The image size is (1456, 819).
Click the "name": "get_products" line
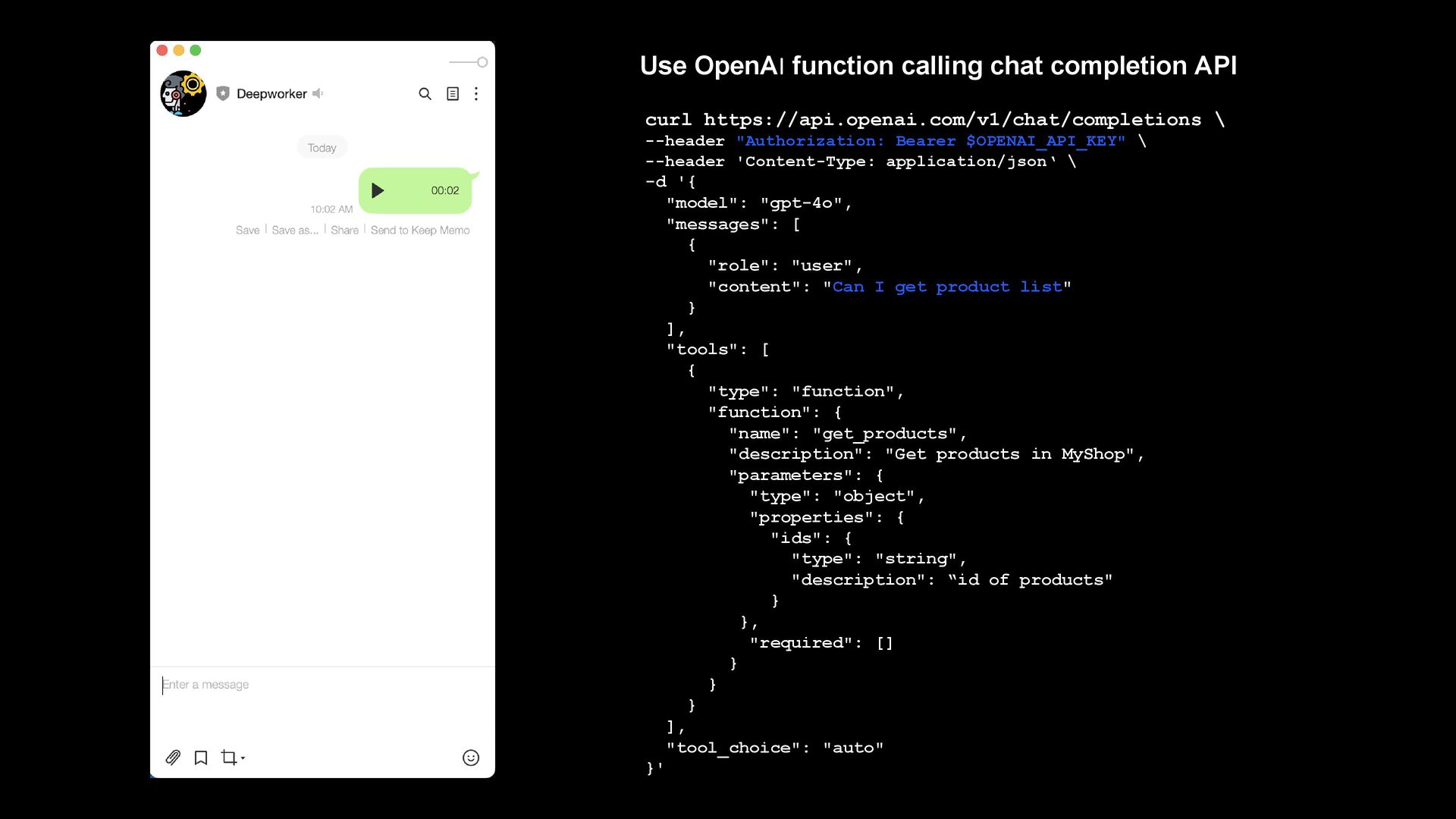(848, 434)
